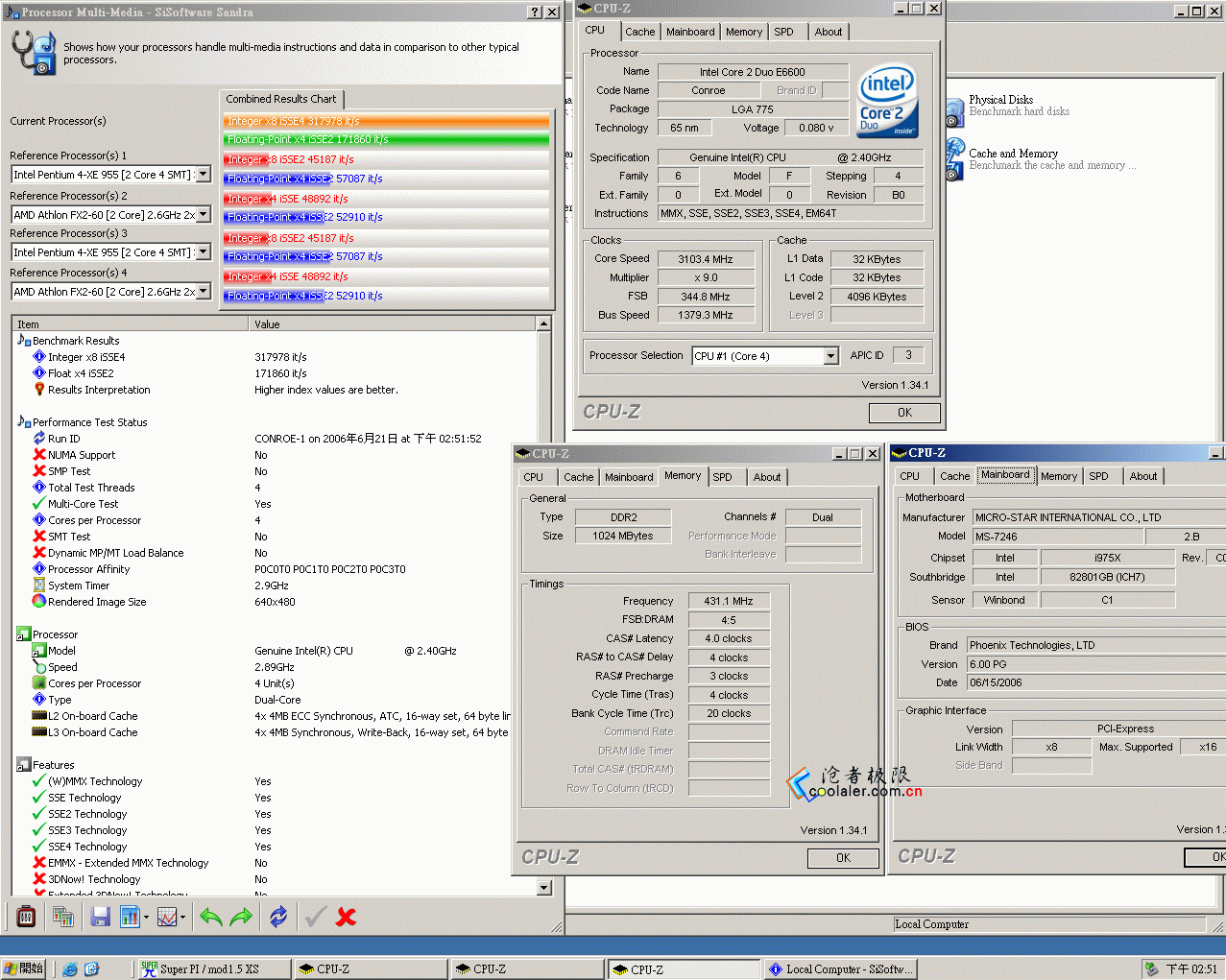1226x980 pixels.
Task: Open the bar chart icon's dropdown arrow
Action: click(146, 917)
